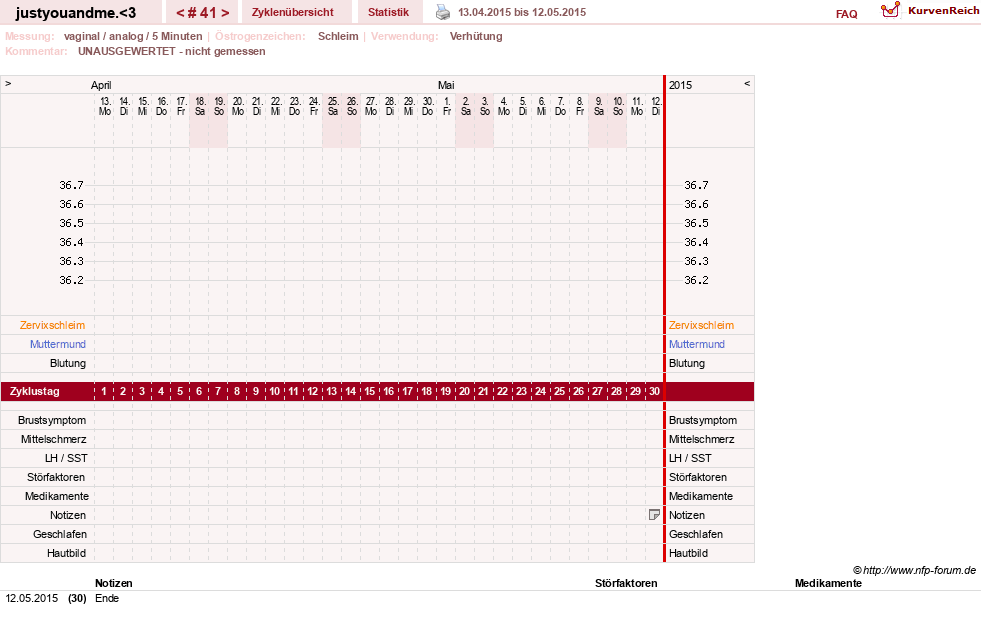Click the Zyklustag row heading
981x622 pixels.
pyautogui.click(x=35, y=392)
